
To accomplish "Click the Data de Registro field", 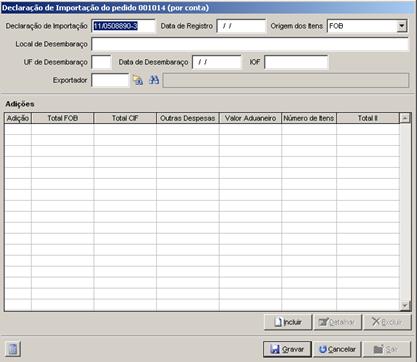I will pyautogui.click(x=241, y=26).
